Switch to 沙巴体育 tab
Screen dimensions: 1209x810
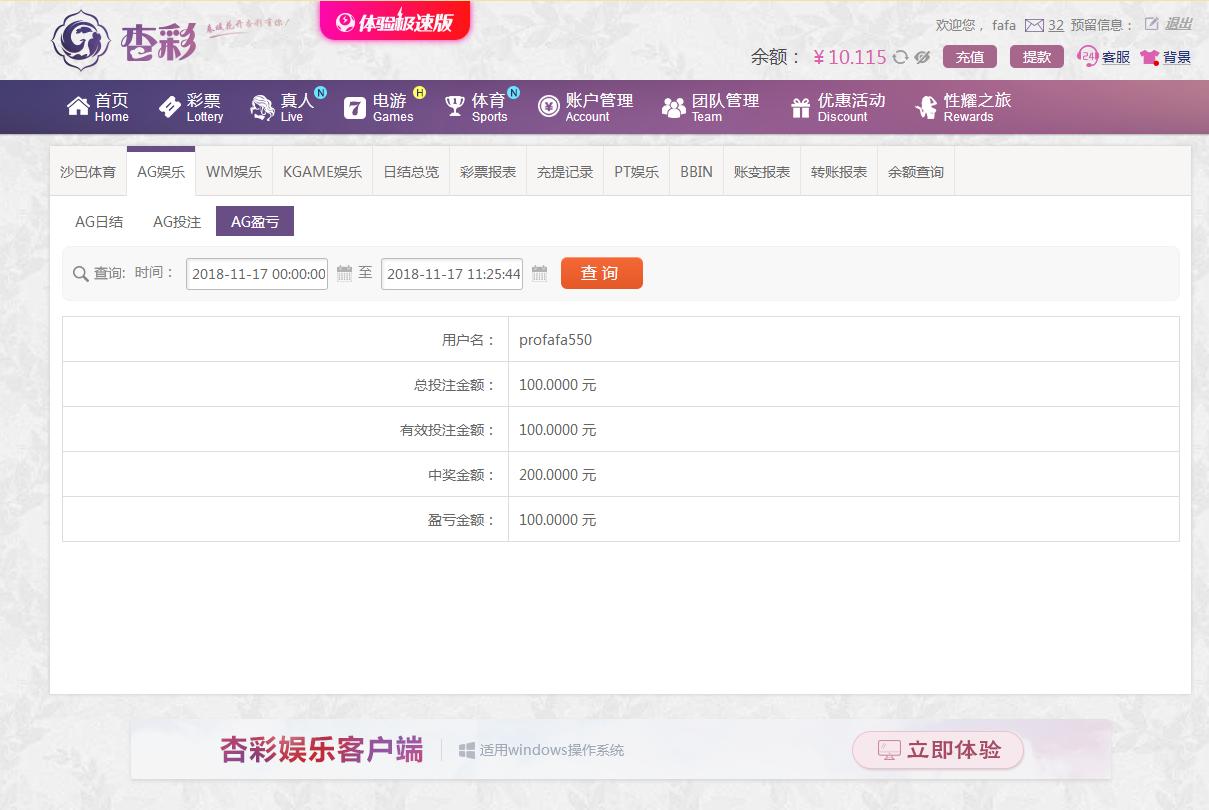[88, 171]
